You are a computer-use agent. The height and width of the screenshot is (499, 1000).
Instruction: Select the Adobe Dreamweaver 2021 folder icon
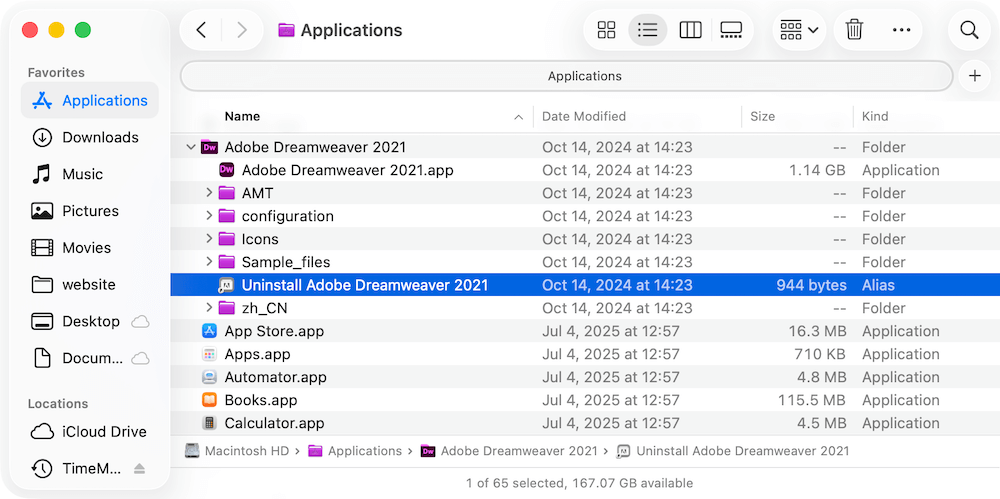209,147
